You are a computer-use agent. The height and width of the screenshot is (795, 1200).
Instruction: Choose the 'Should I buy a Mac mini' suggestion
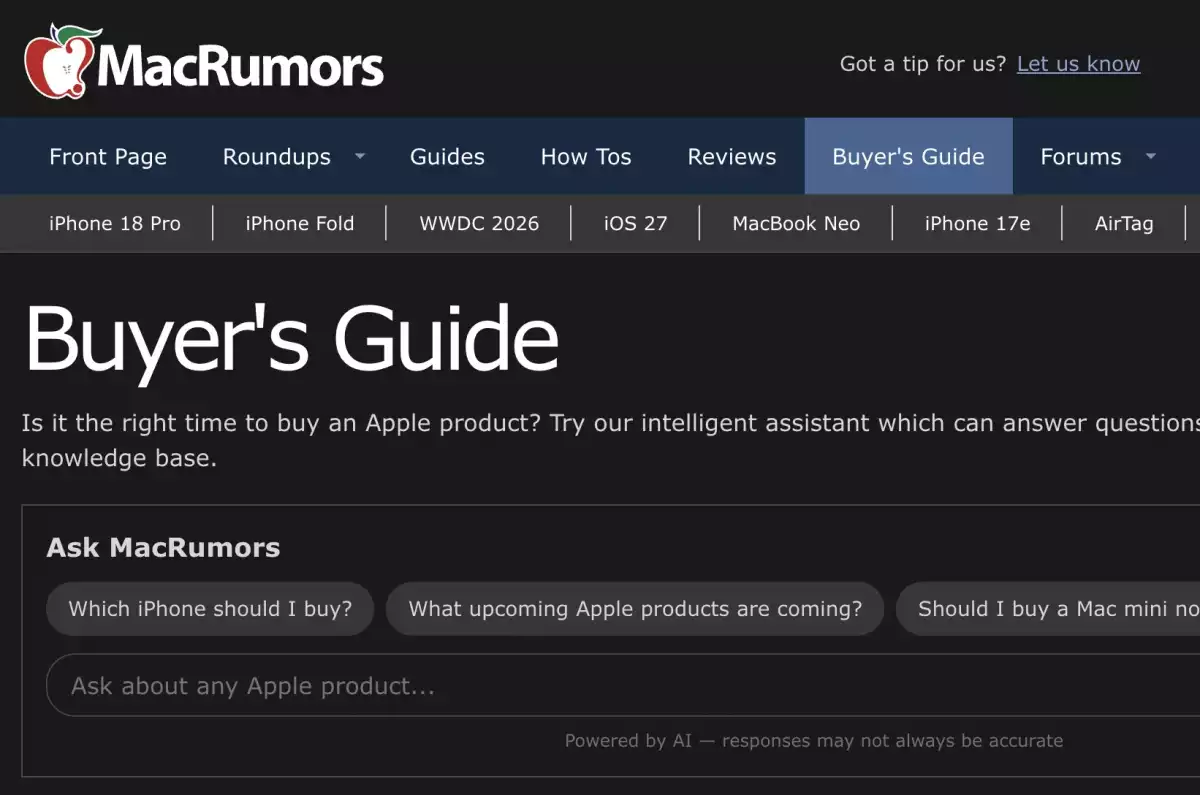click(1048, 609)
